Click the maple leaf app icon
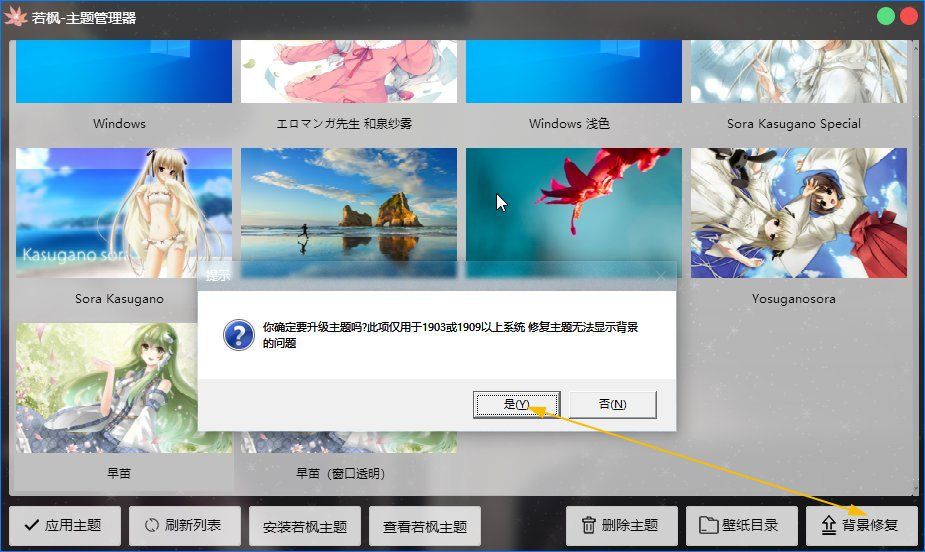 (x=15, y=17)
